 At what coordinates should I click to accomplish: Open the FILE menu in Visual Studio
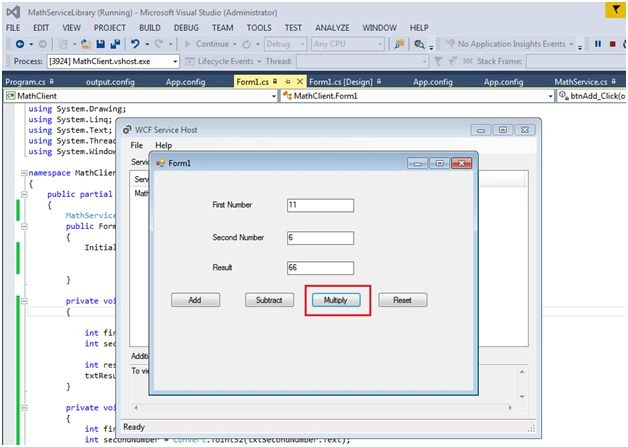13,28
